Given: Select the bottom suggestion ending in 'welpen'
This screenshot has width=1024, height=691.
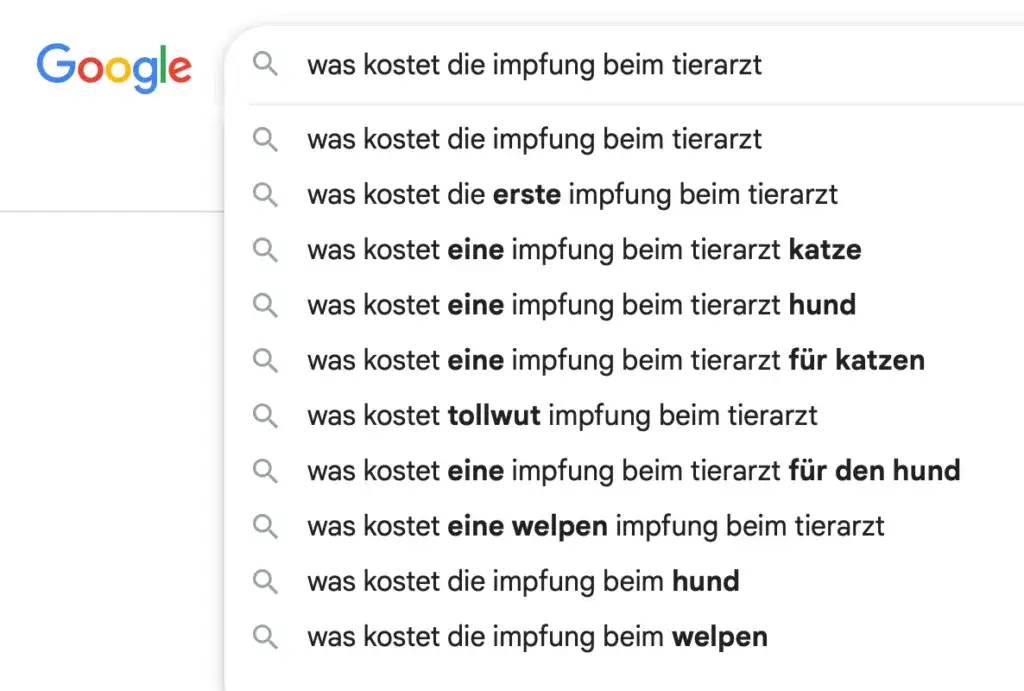Looking at the screenshot, I should (x=537, y=636).
